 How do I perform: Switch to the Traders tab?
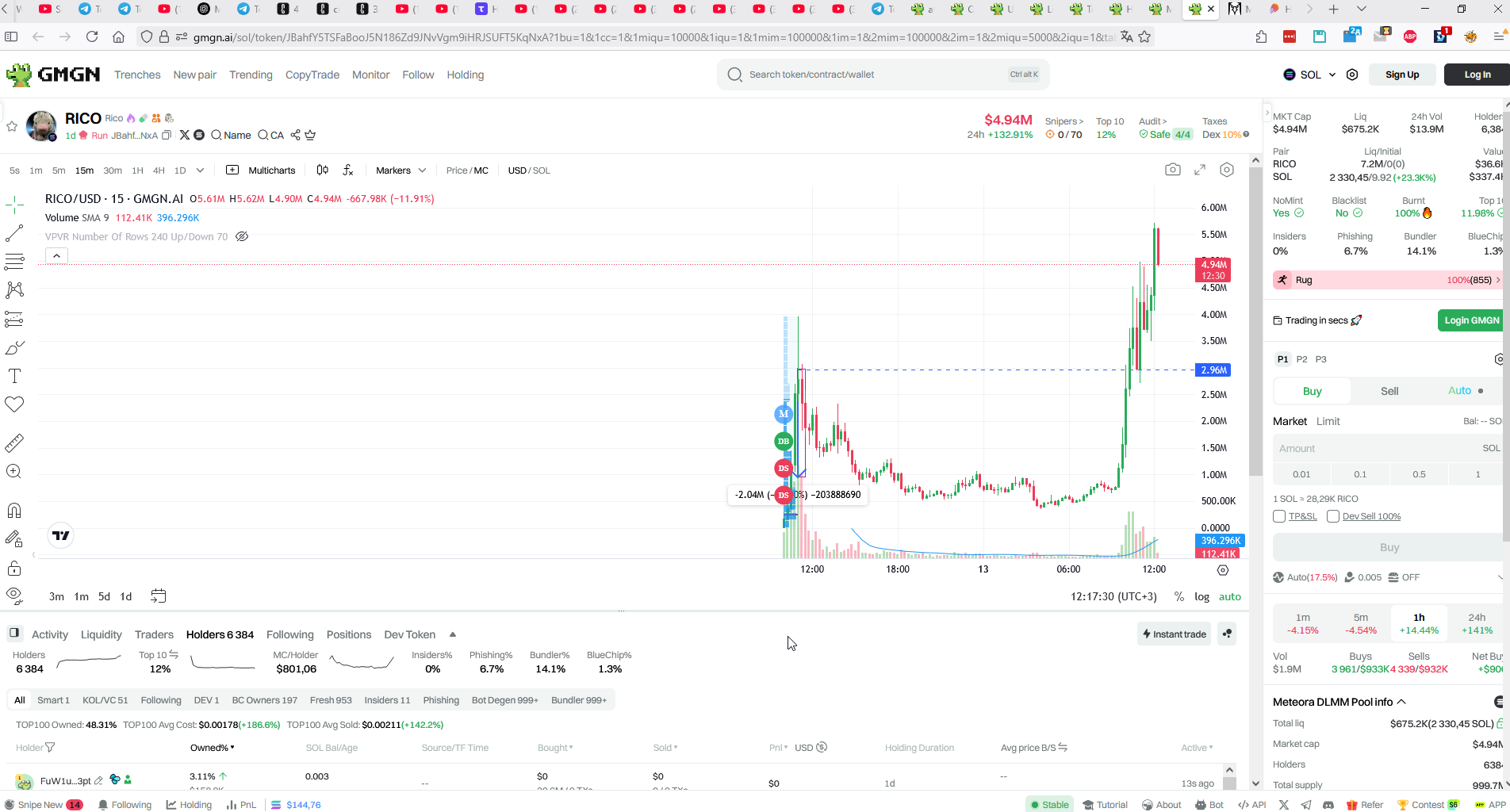coord(154,634)
